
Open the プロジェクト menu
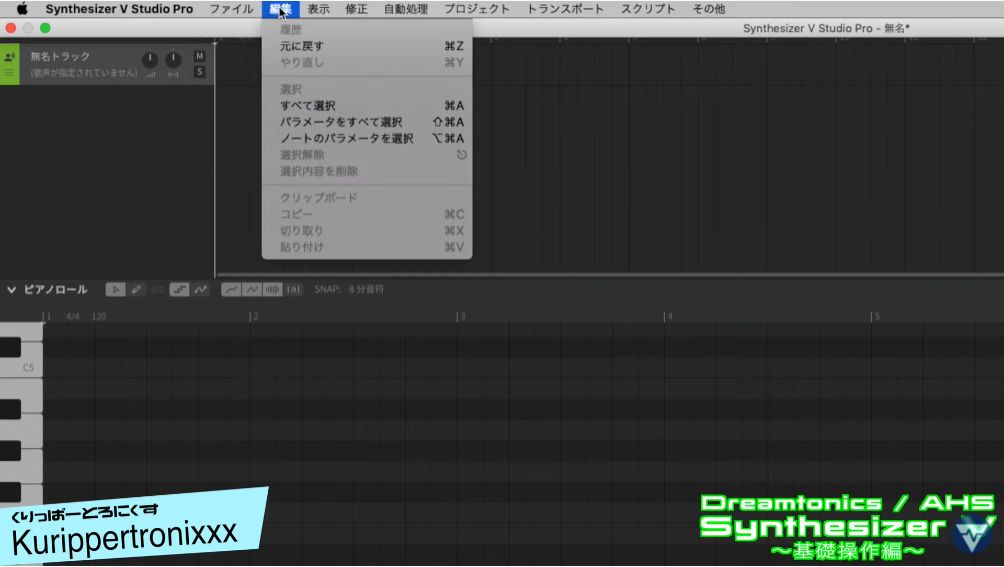[x=477, y=9]
